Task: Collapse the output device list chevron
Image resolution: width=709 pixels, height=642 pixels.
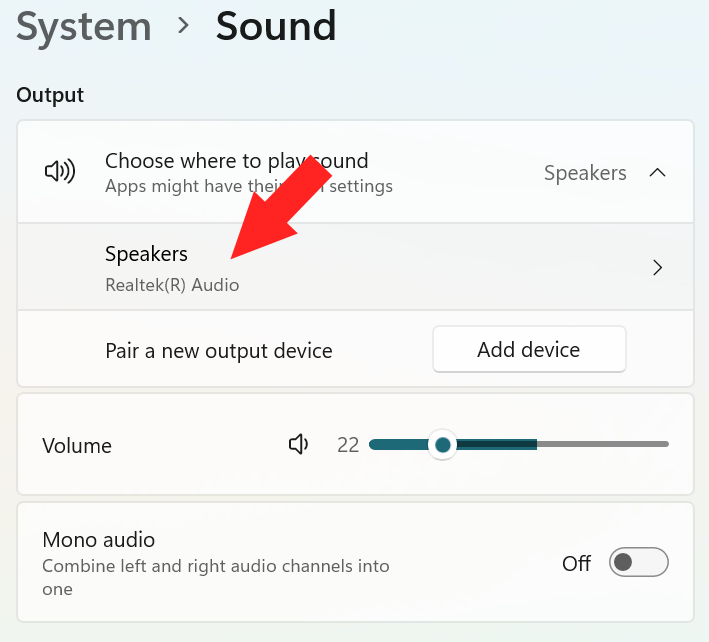Action: (657, 173)
